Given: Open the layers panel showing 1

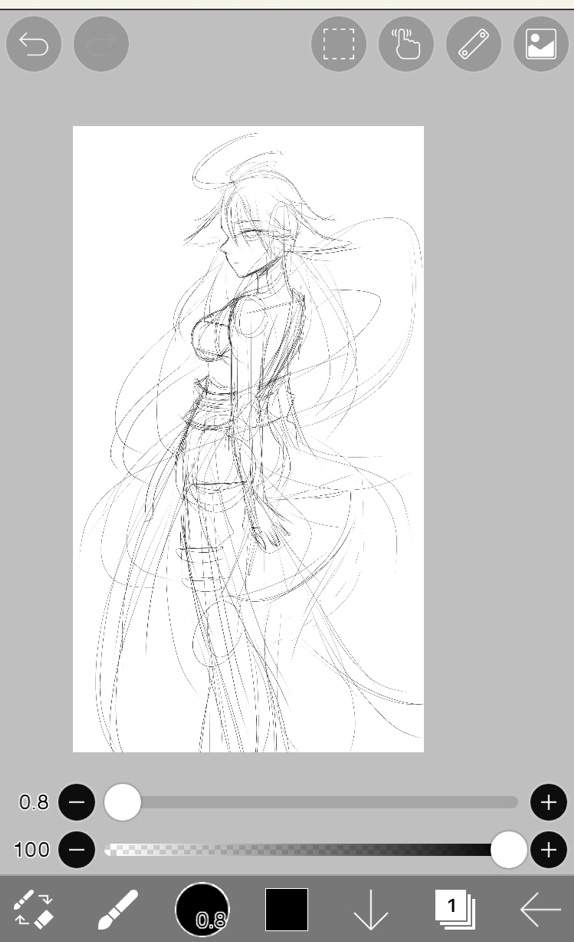Looking at the screenshot, I should pyautogui.click(x=455, y=909).
